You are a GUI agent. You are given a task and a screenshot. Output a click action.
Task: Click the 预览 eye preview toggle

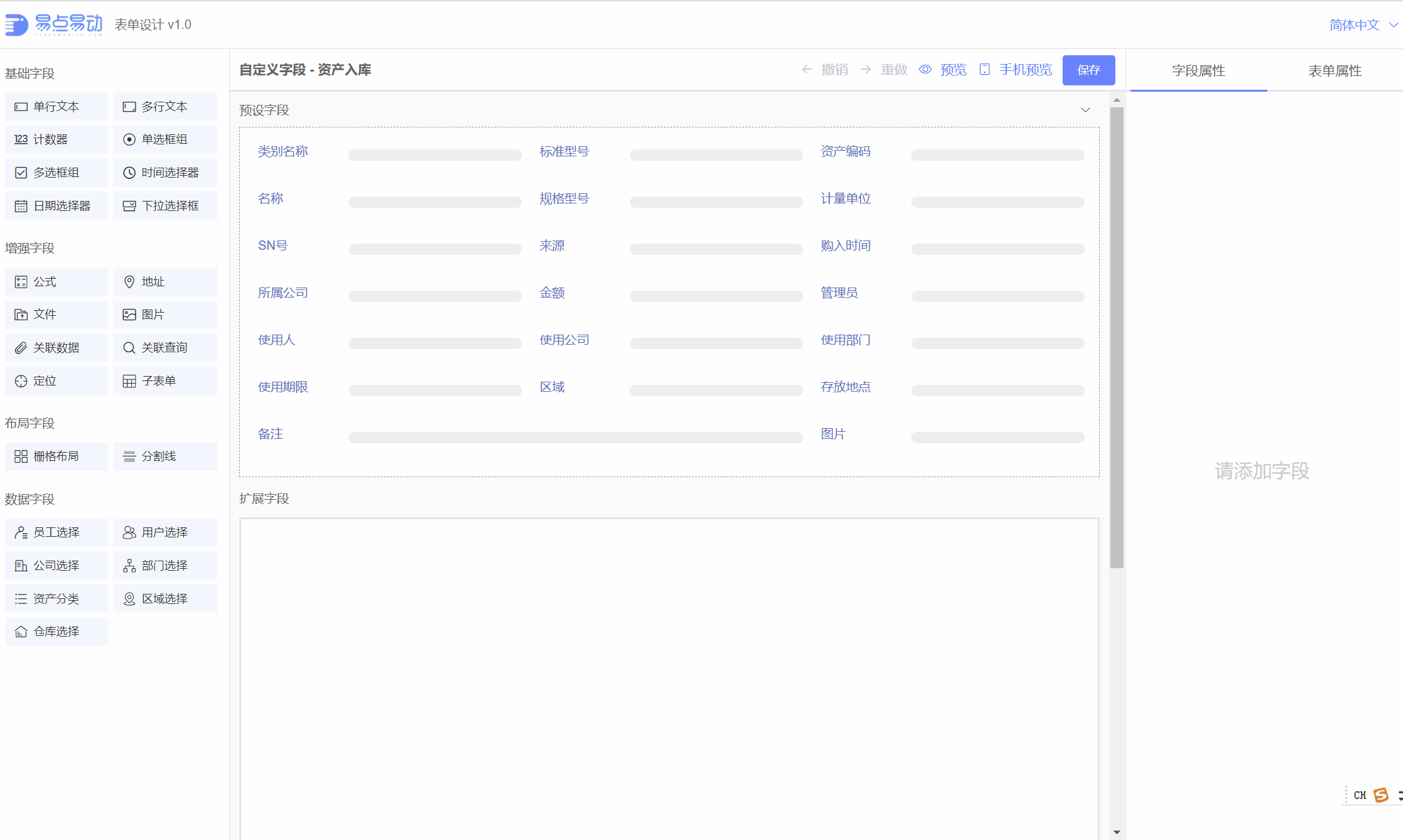(x=943, y=70)
